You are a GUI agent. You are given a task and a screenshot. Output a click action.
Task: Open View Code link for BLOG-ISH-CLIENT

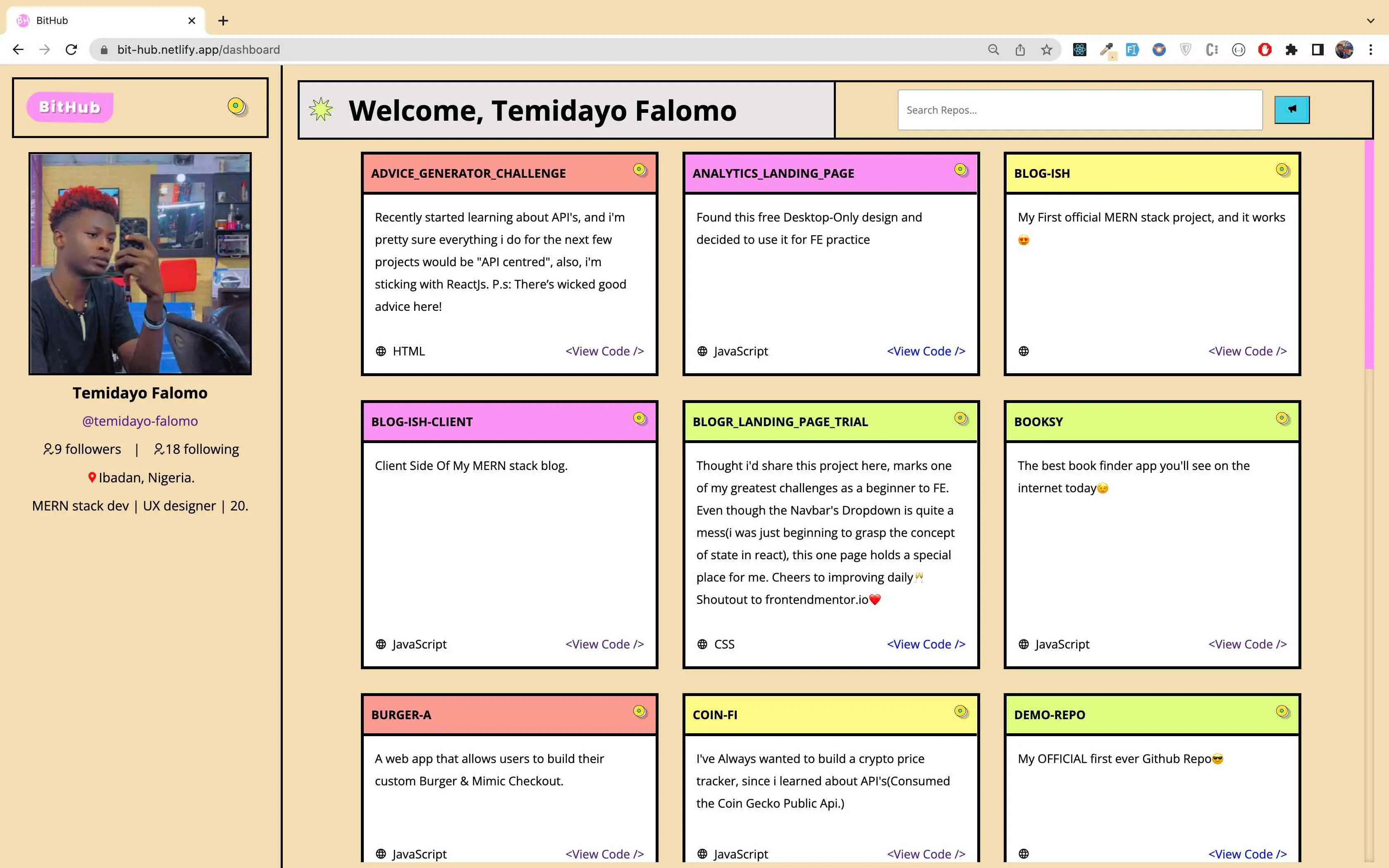(604, 644)
